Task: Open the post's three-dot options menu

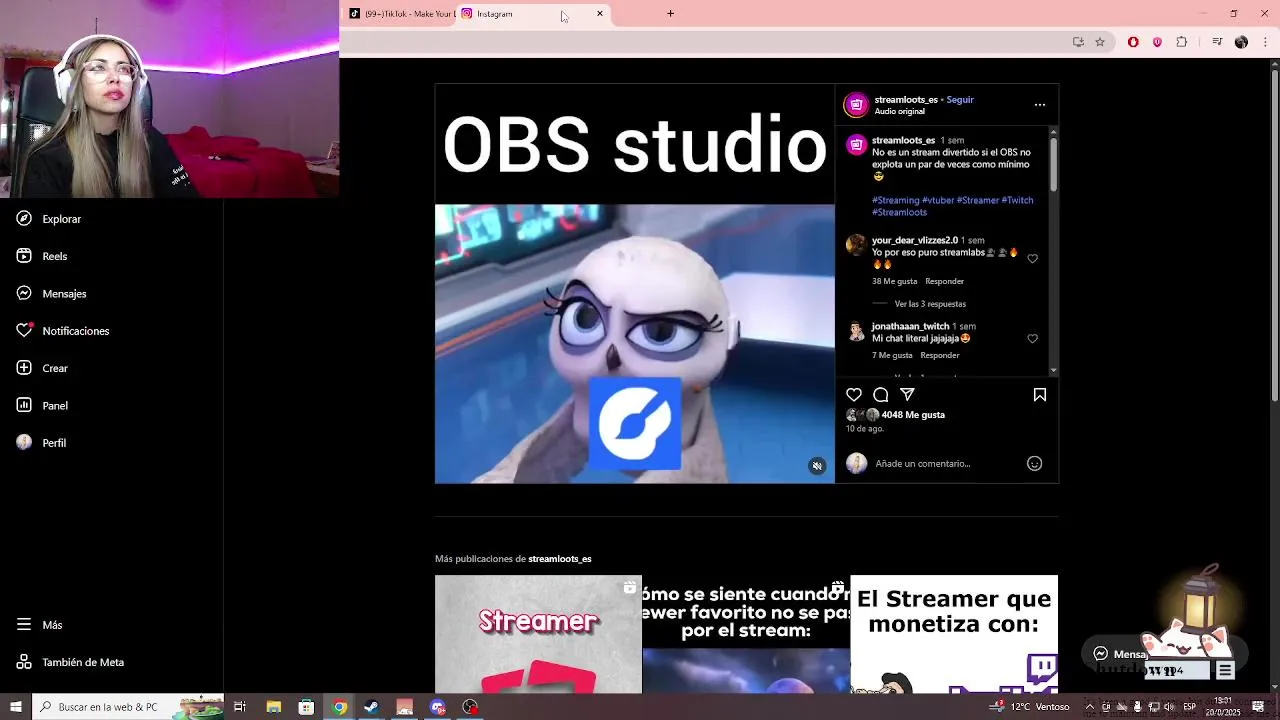Action: pos(1040,104)
